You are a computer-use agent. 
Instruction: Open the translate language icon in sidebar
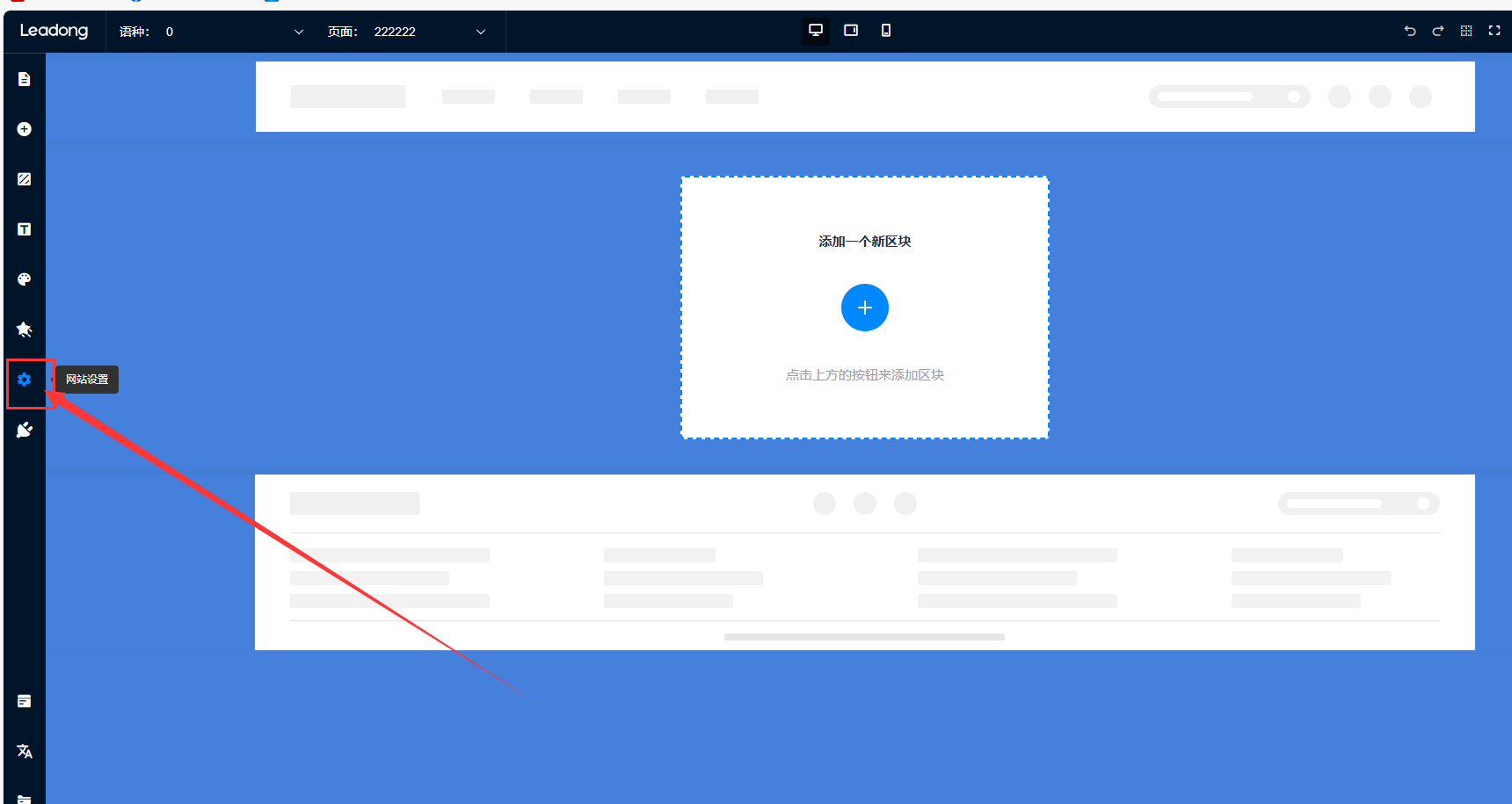(25, 751)
